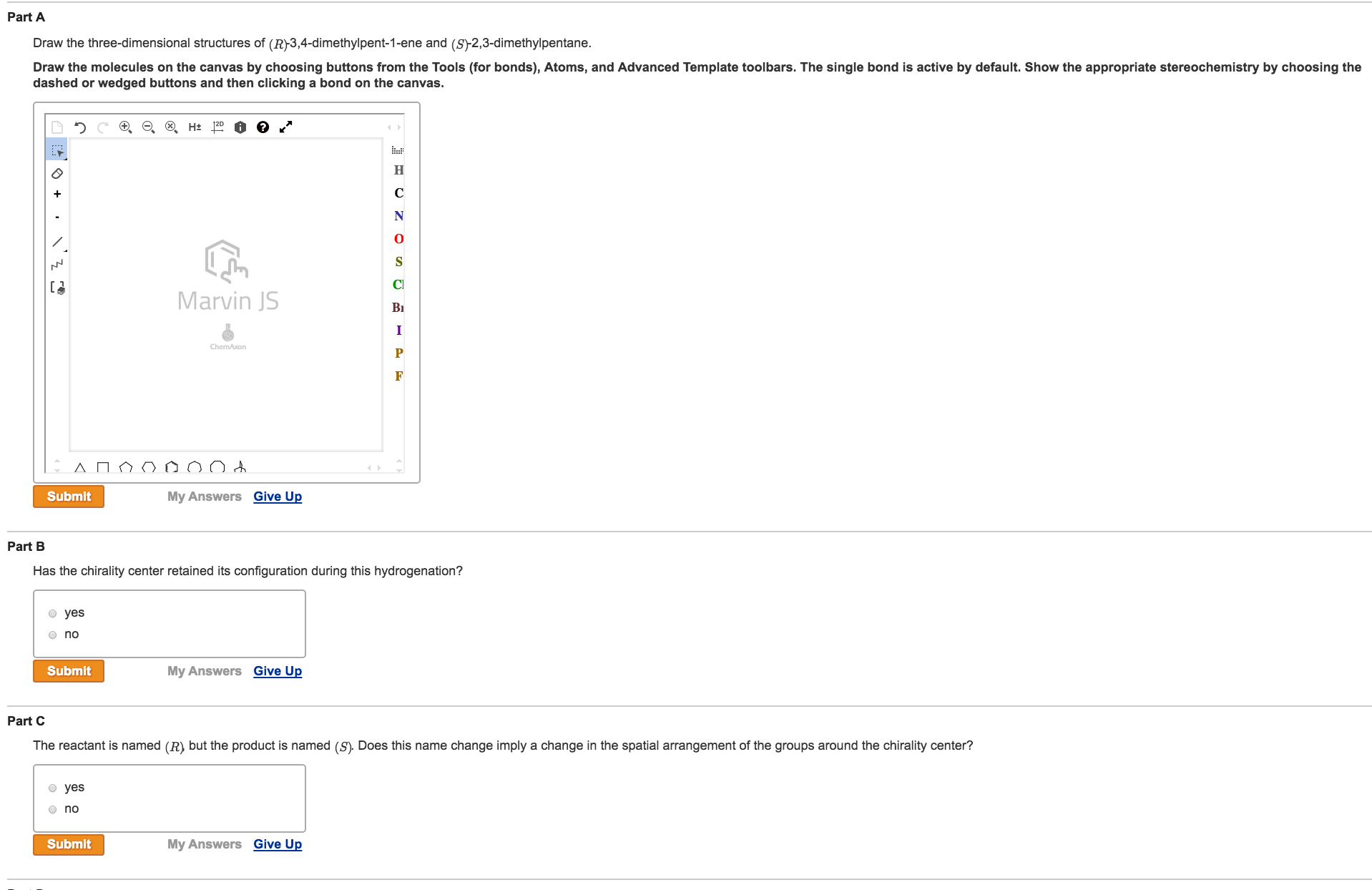Open the rectangle selection tool options

point(57,150)
